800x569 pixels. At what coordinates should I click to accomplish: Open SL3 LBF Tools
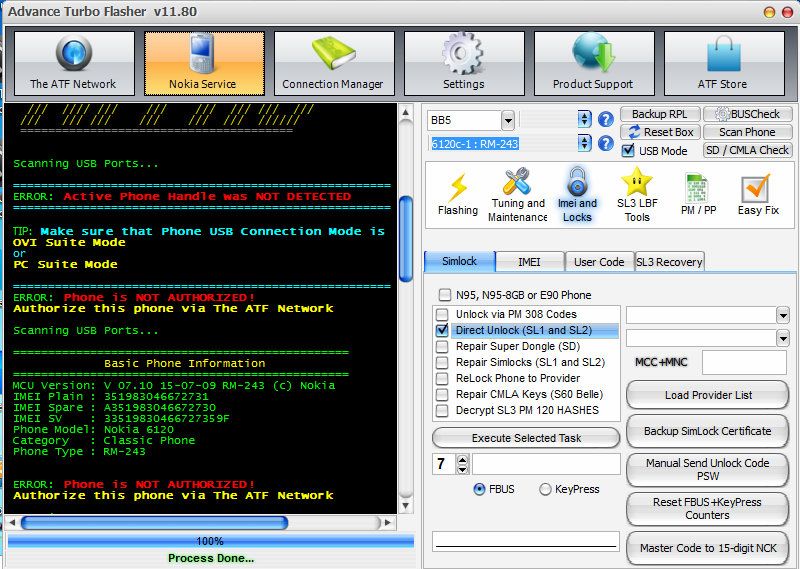coord(637,194)
